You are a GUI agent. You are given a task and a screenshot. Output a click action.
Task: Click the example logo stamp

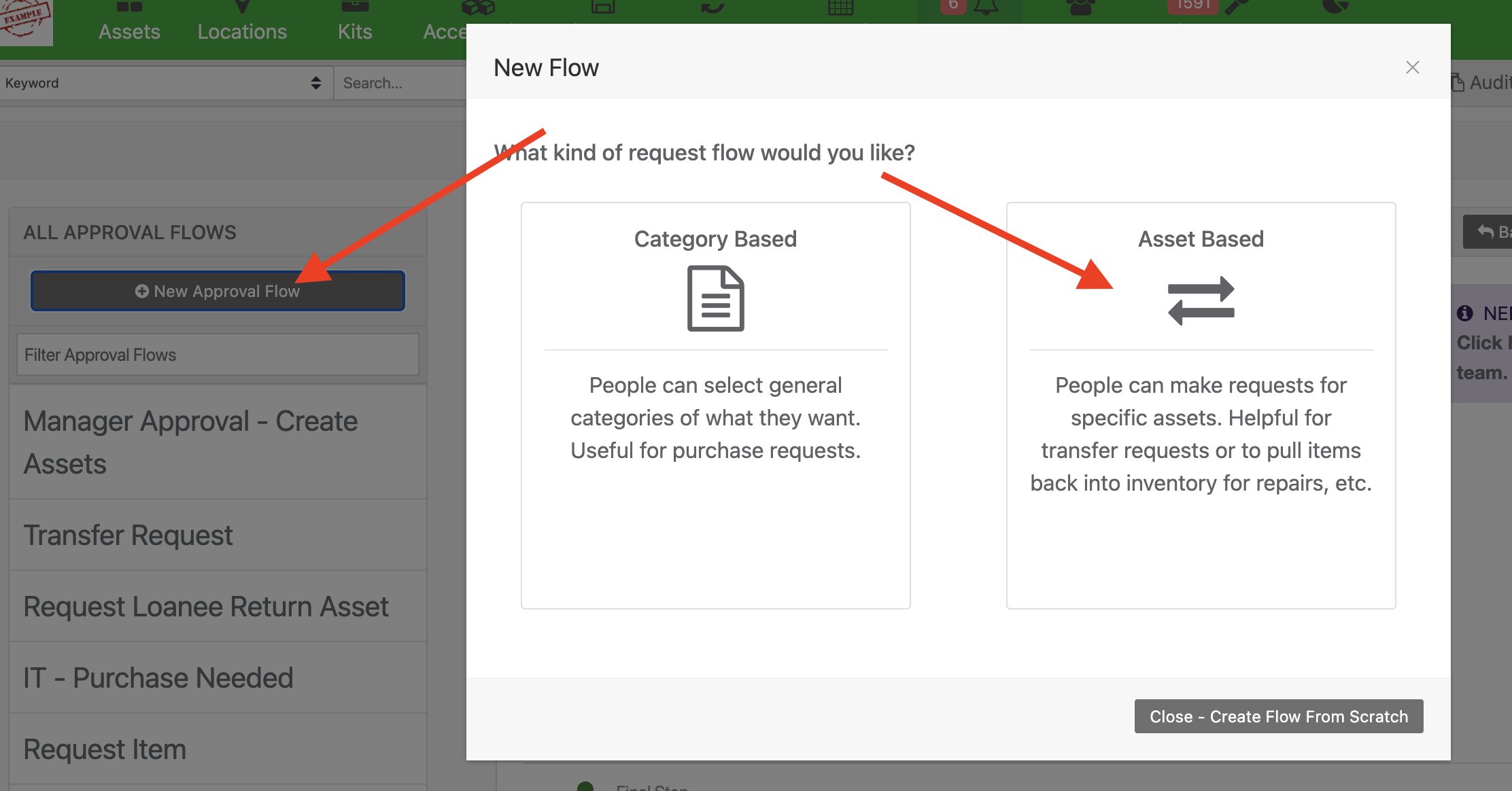pos(26,22)
